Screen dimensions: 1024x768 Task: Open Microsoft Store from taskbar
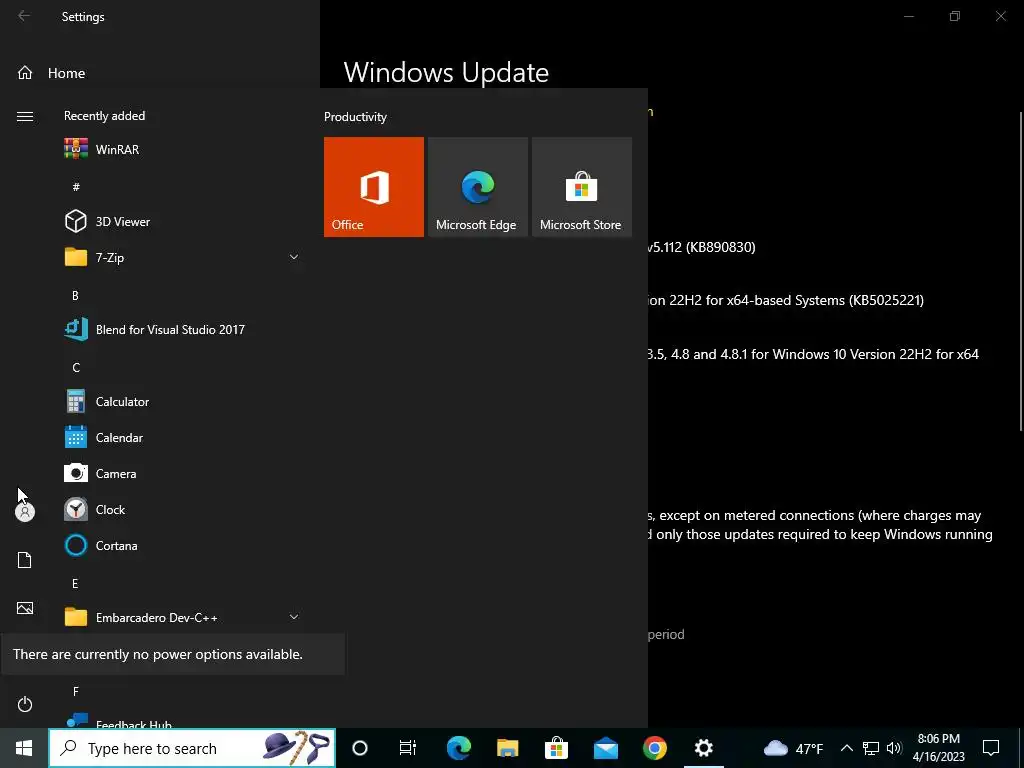(x=556, y=748)
